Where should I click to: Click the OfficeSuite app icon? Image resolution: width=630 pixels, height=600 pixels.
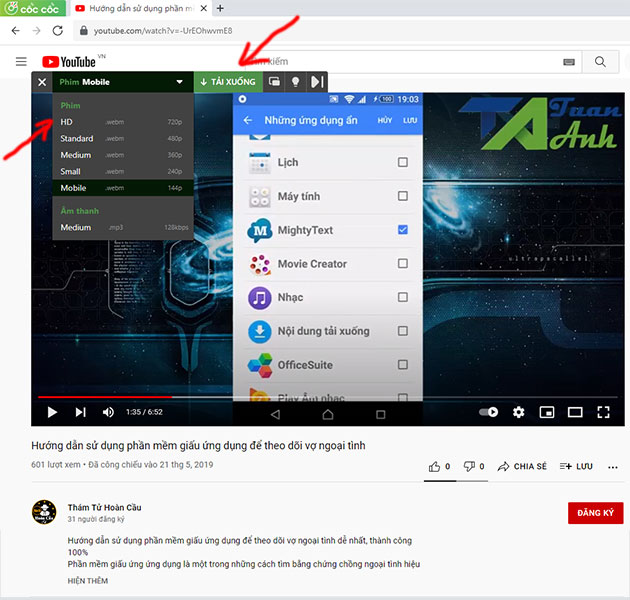coord(260,365)
